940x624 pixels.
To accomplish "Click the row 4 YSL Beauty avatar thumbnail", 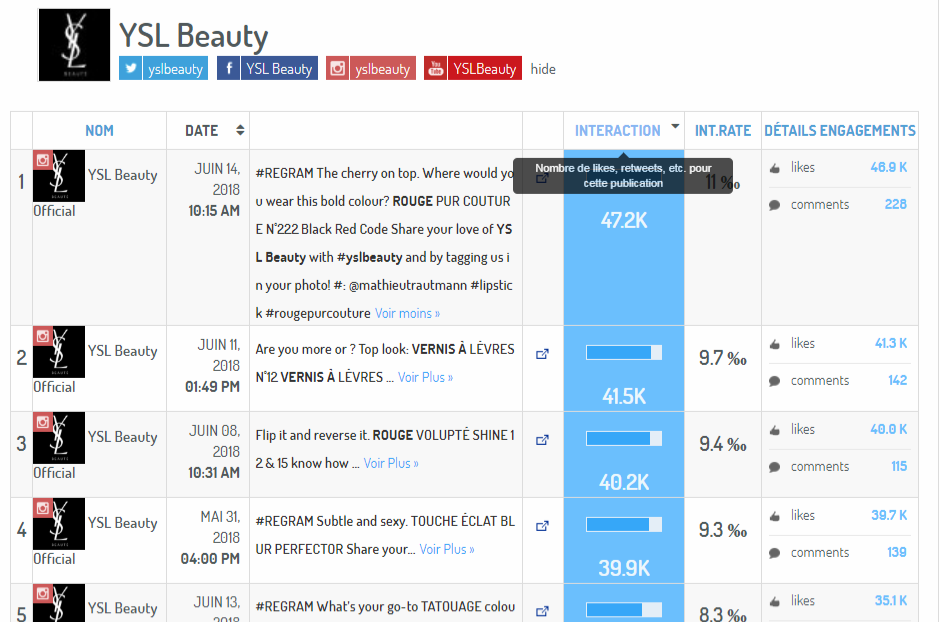I will pos(59,524).
